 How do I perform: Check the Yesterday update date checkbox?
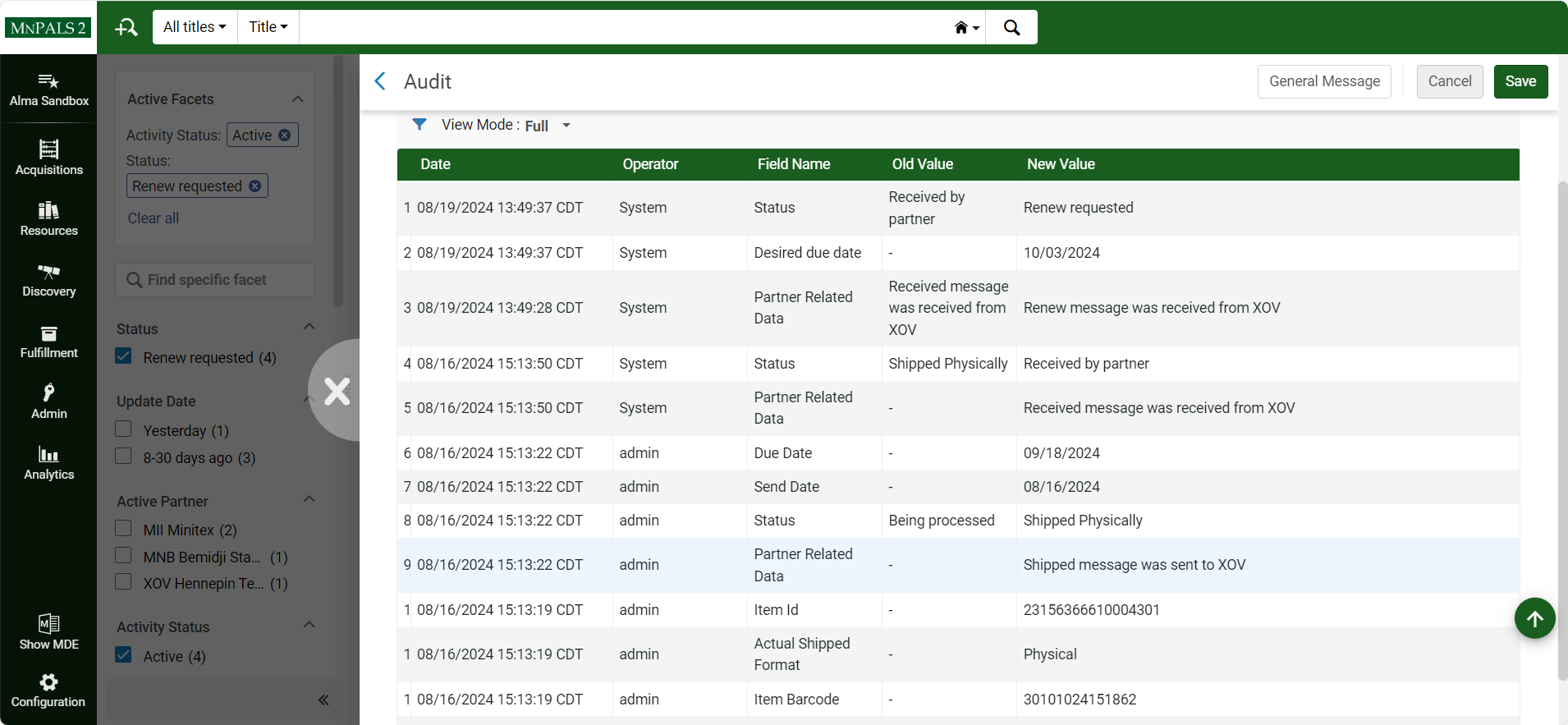(x=124, y=429)
